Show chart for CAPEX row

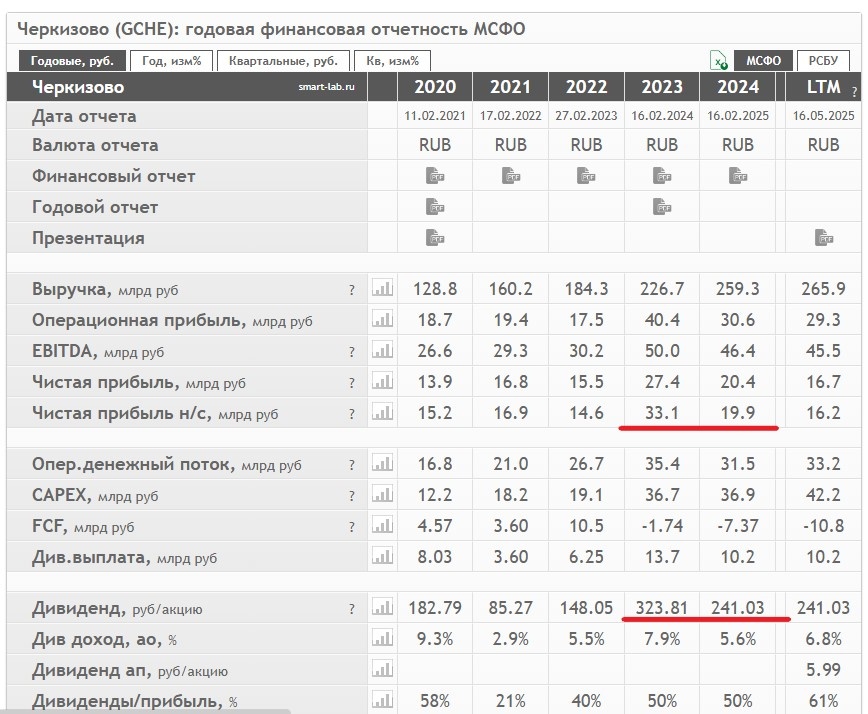(x=383, y=494)
